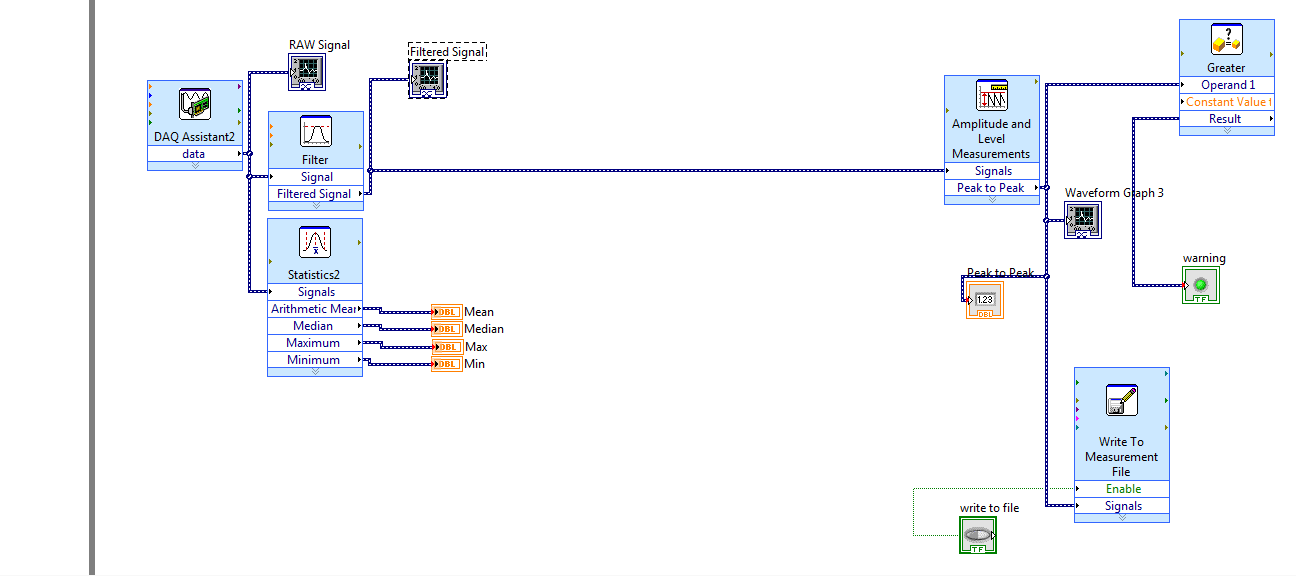Image resolution: width=1296 pixels, height=576 pixels.
Task: Expand the Statistics2 node bottom chevron
Action: click(314, 373)
